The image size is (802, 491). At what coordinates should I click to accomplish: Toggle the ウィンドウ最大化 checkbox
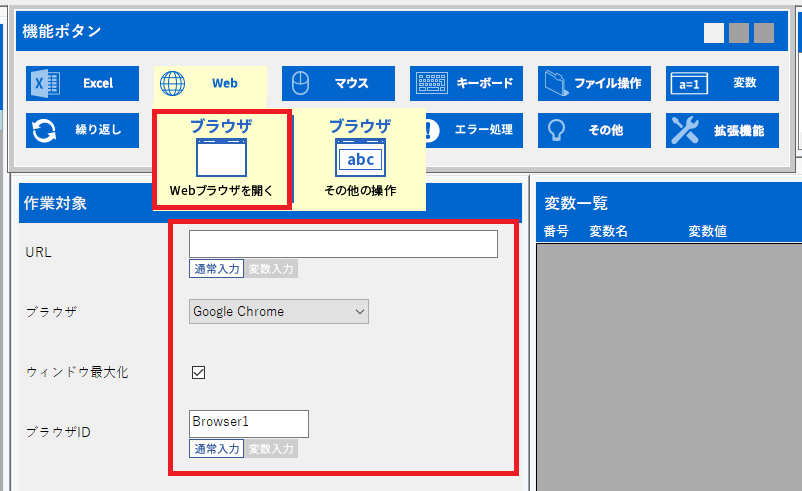tap(198, 372)
